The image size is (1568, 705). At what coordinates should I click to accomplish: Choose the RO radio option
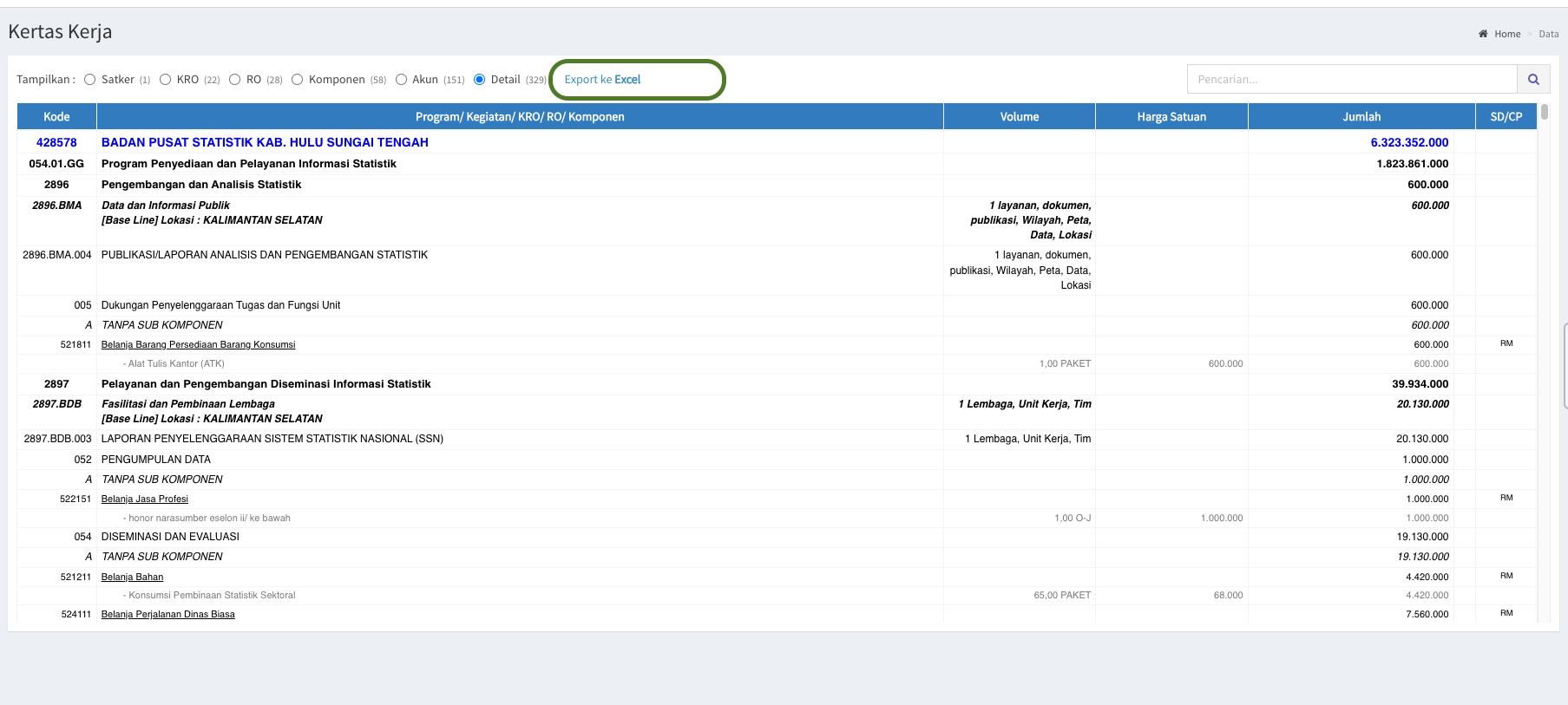tap(234, 79)
